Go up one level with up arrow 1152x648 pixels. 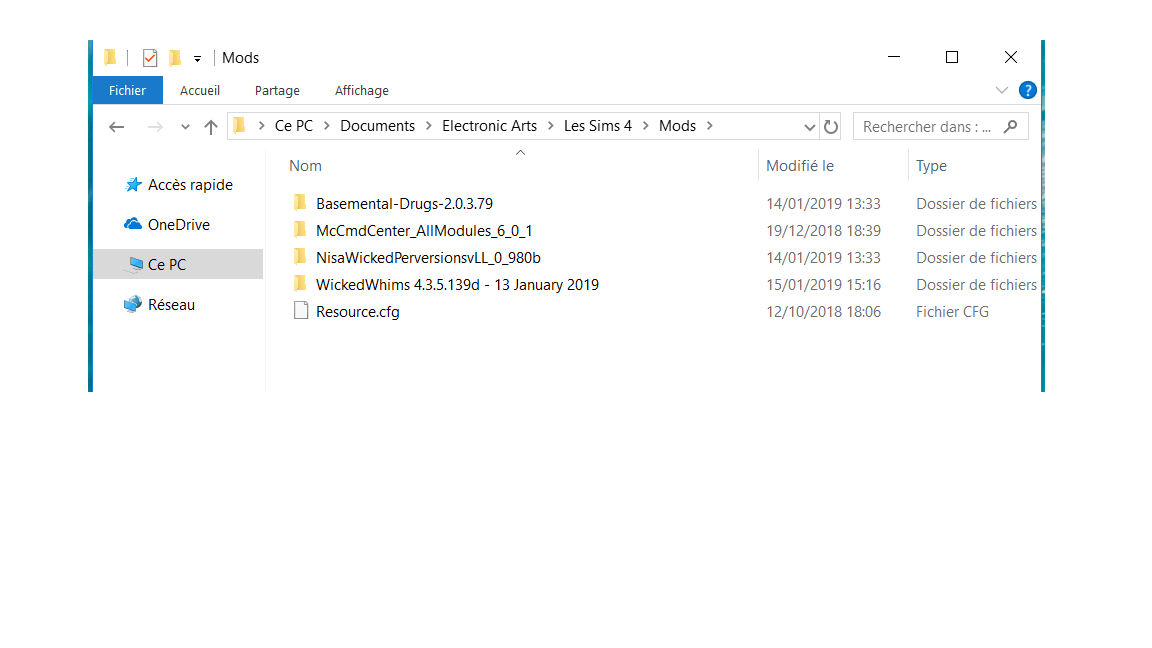click(x=211, y=127)
